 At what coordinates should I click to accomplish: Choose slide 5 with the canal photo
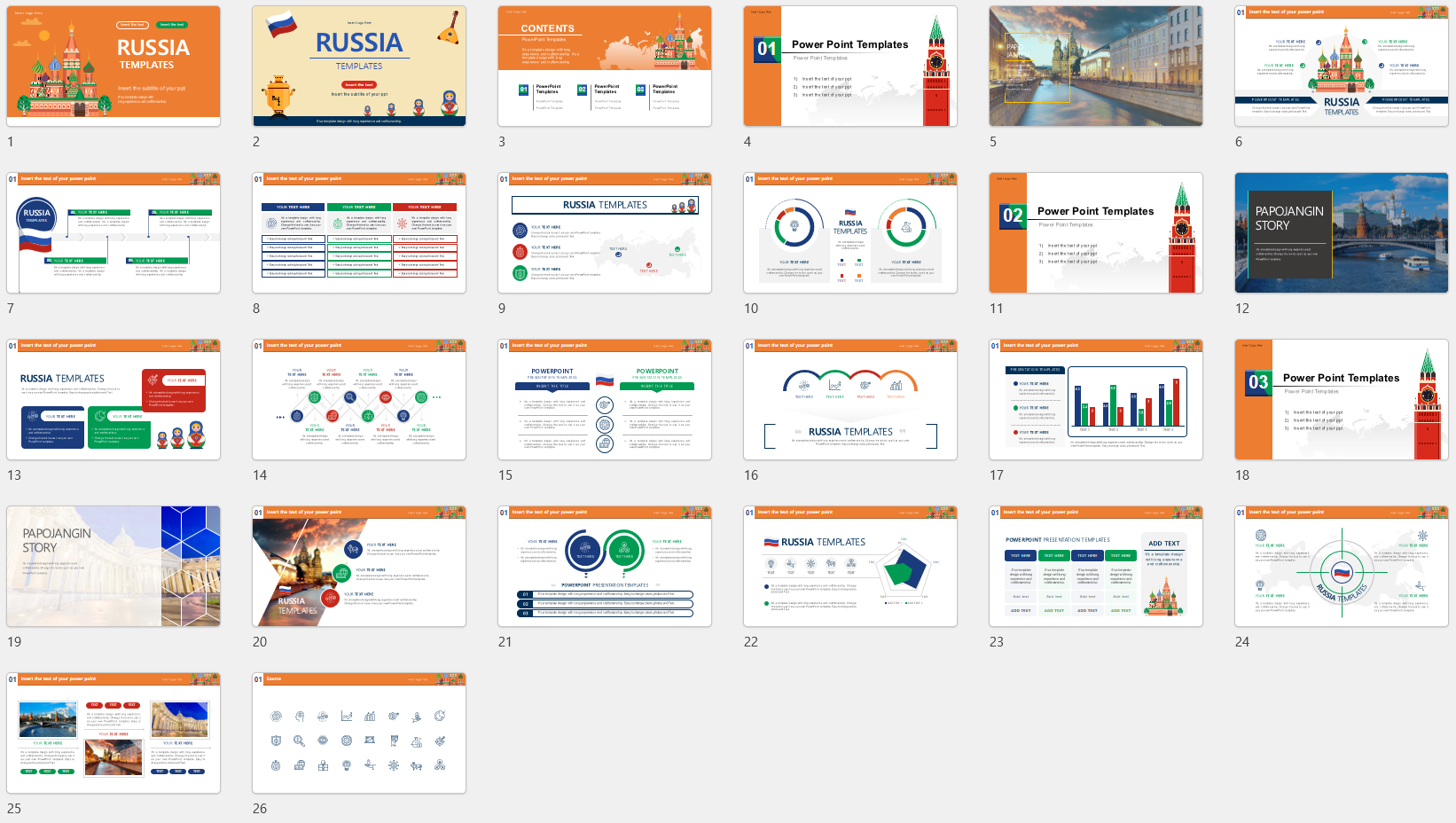coord(1096,67)
